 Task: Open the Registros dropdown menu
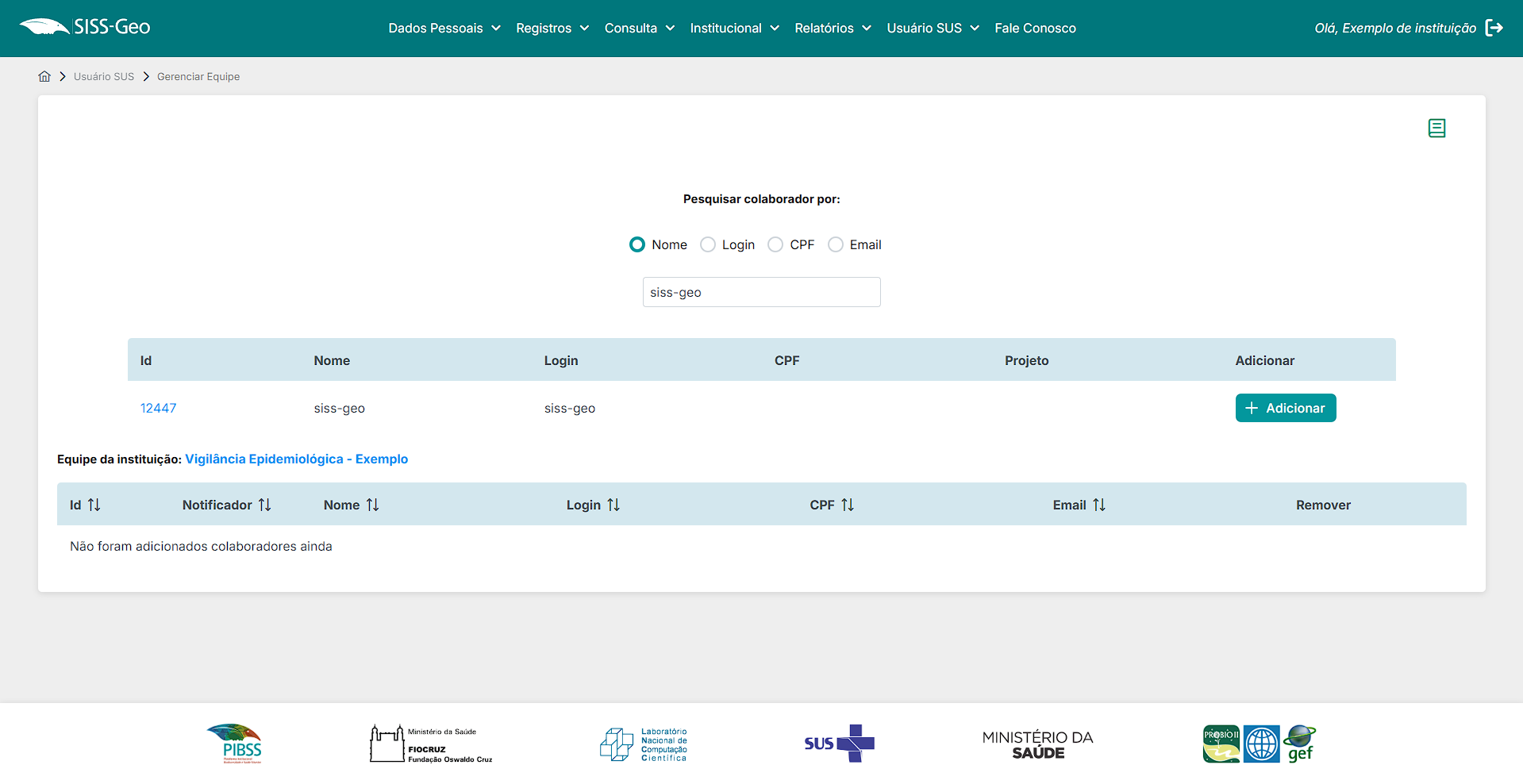[x=552, y=28]
